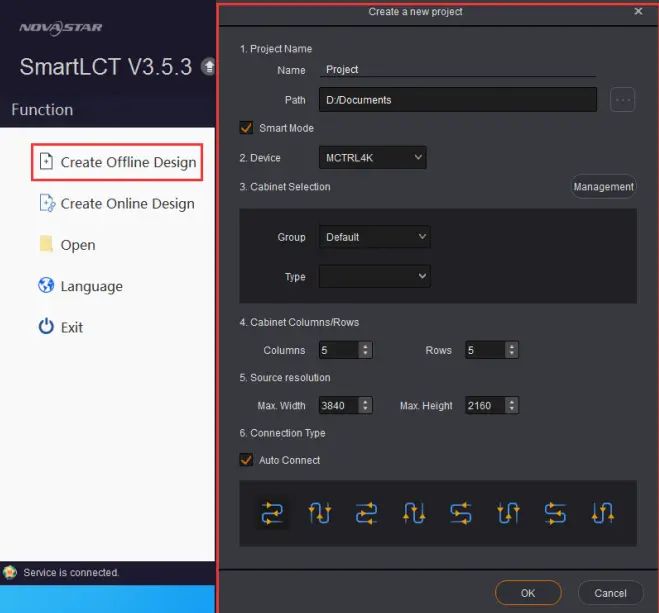Click the browse button beside the Path field
Screen dimensions: 659x613
[x=622, y=100]
